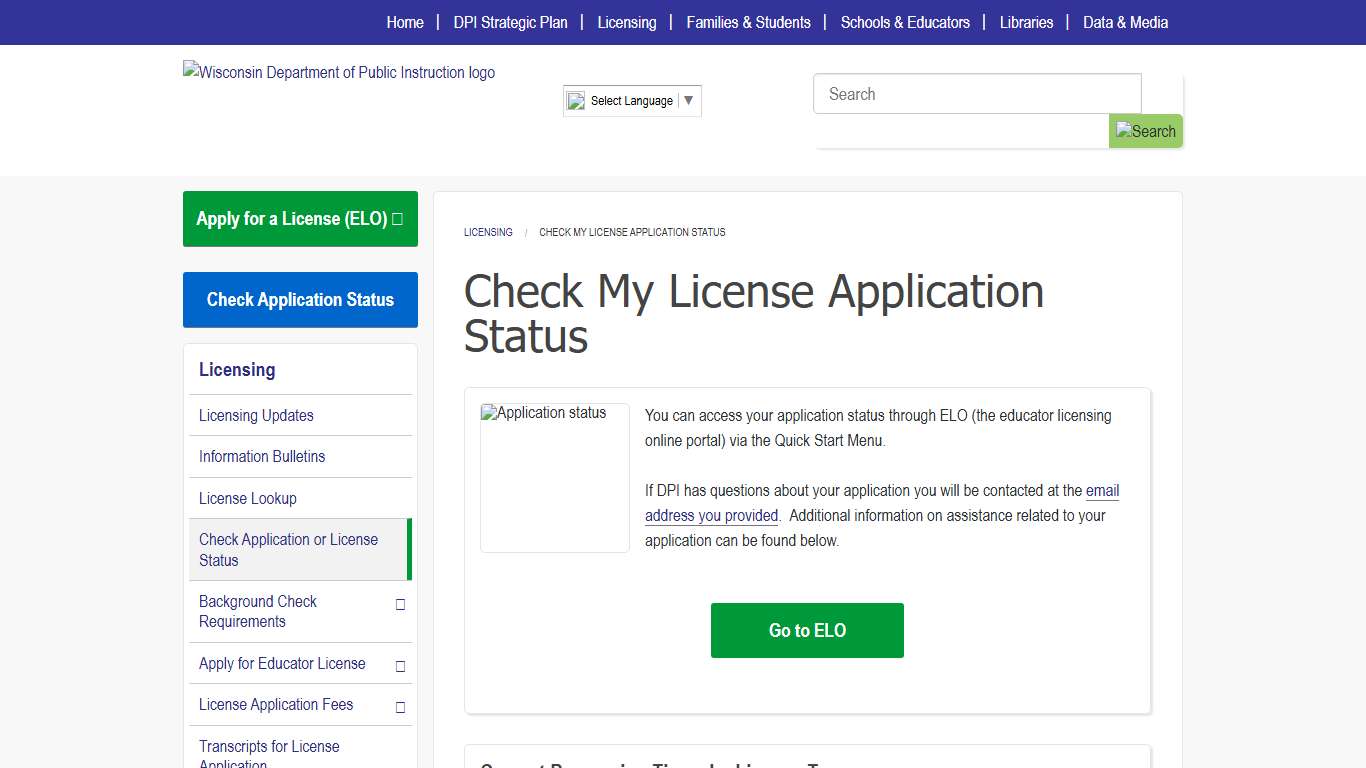Screen dimensions: 1366x768
Task: Click the external link square next to Apply for a License
Action: pos(398,218)
